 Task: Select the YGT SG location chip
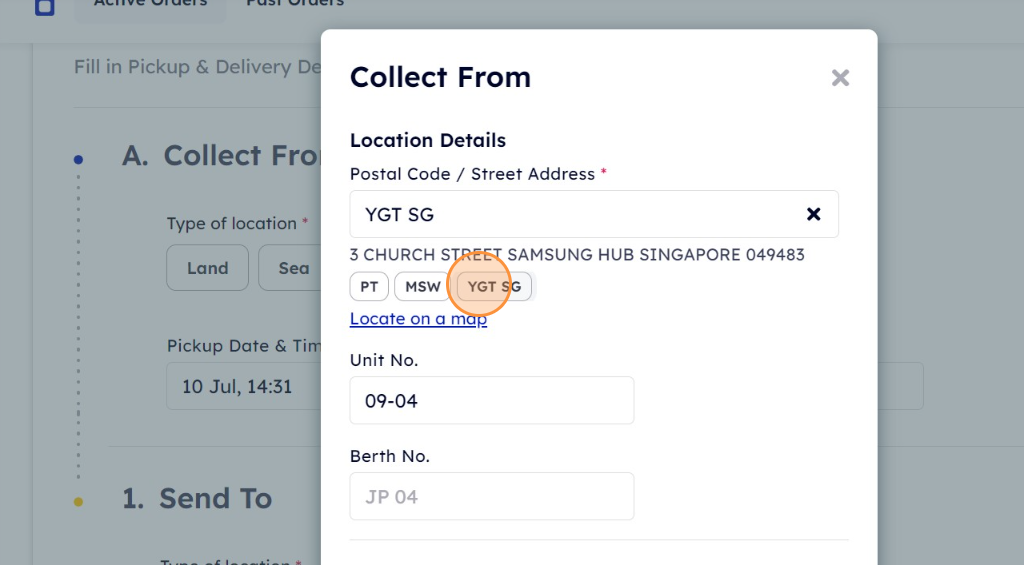pyautogui.click(x=494, y=287)
